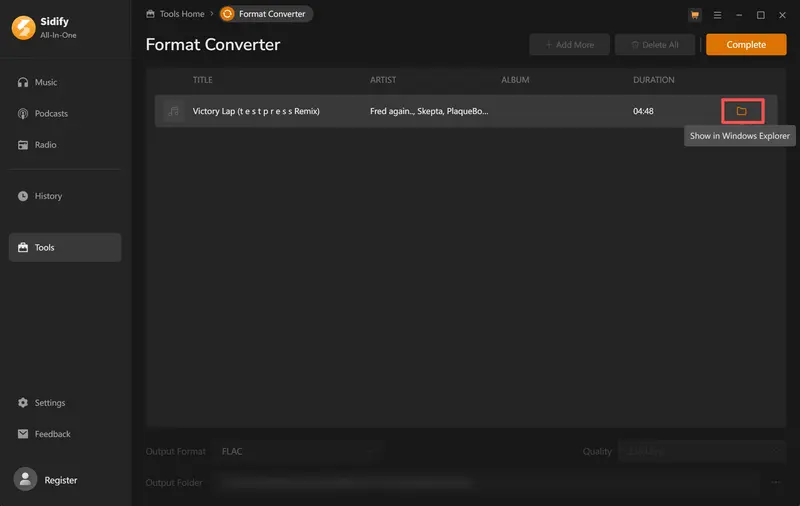Click the ARTIST column header
The image size is (800, 506).
pyautogui.click(x=383, y=80)
